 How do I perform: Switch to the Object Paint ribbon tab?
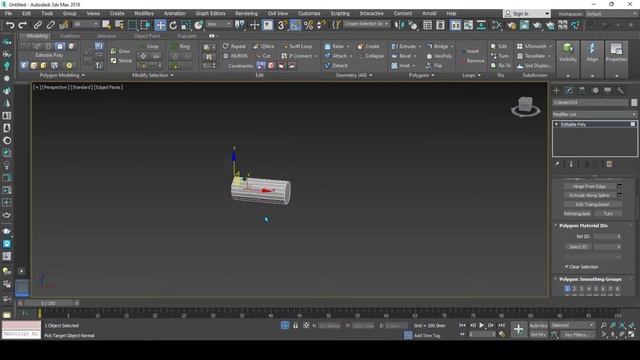click(147, 36)
